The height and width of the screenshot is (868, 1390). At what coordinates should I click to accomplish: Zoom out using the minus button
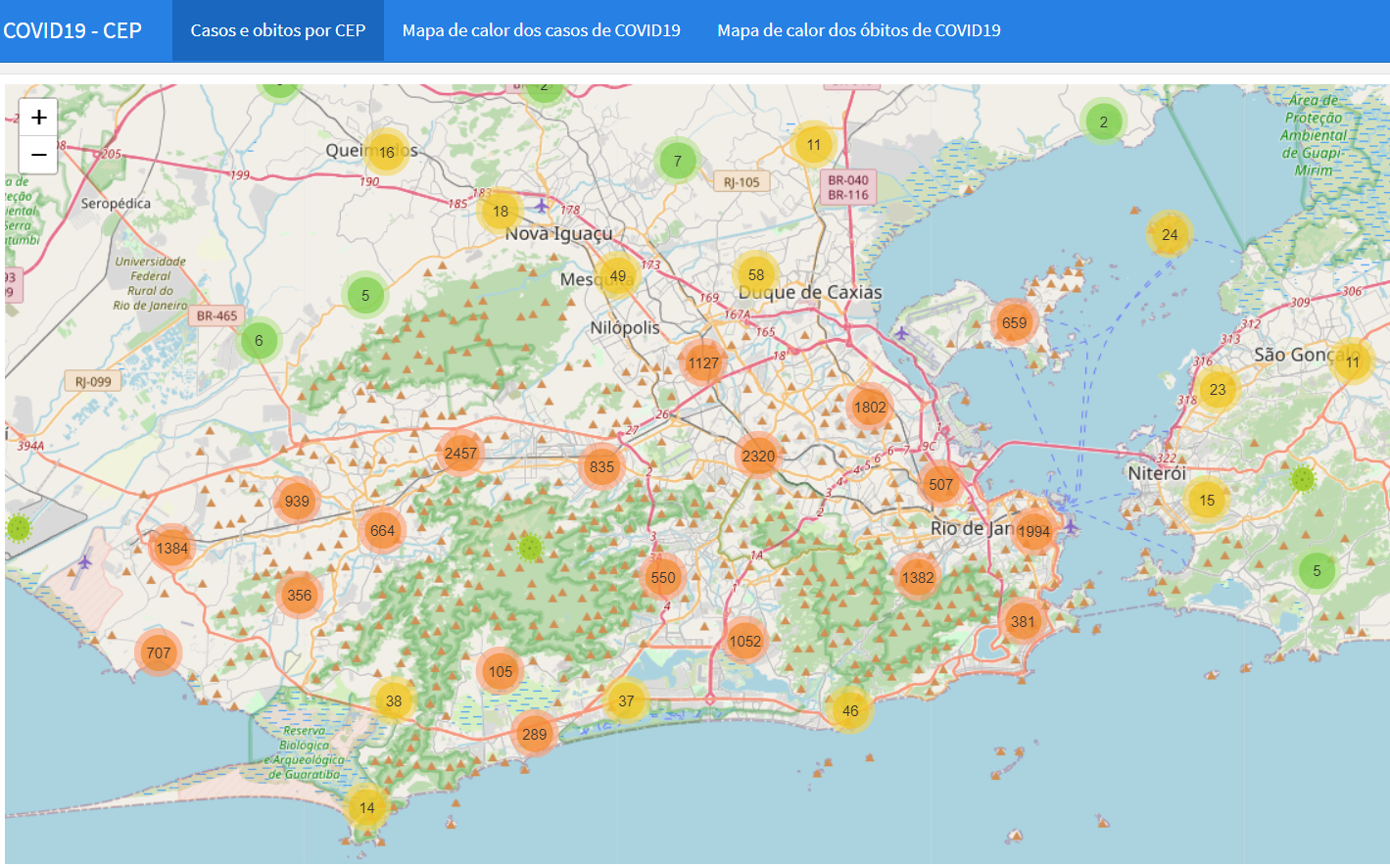pos(38,155)
